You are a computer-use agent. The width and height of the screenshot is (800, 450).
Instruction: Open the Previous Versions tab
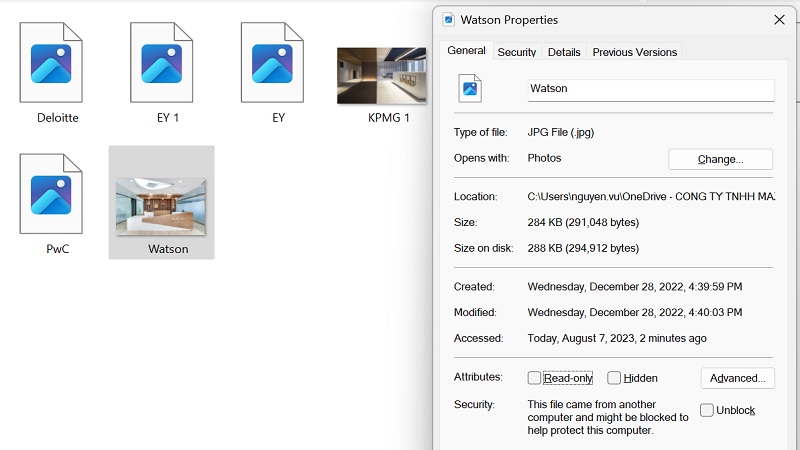635,52
